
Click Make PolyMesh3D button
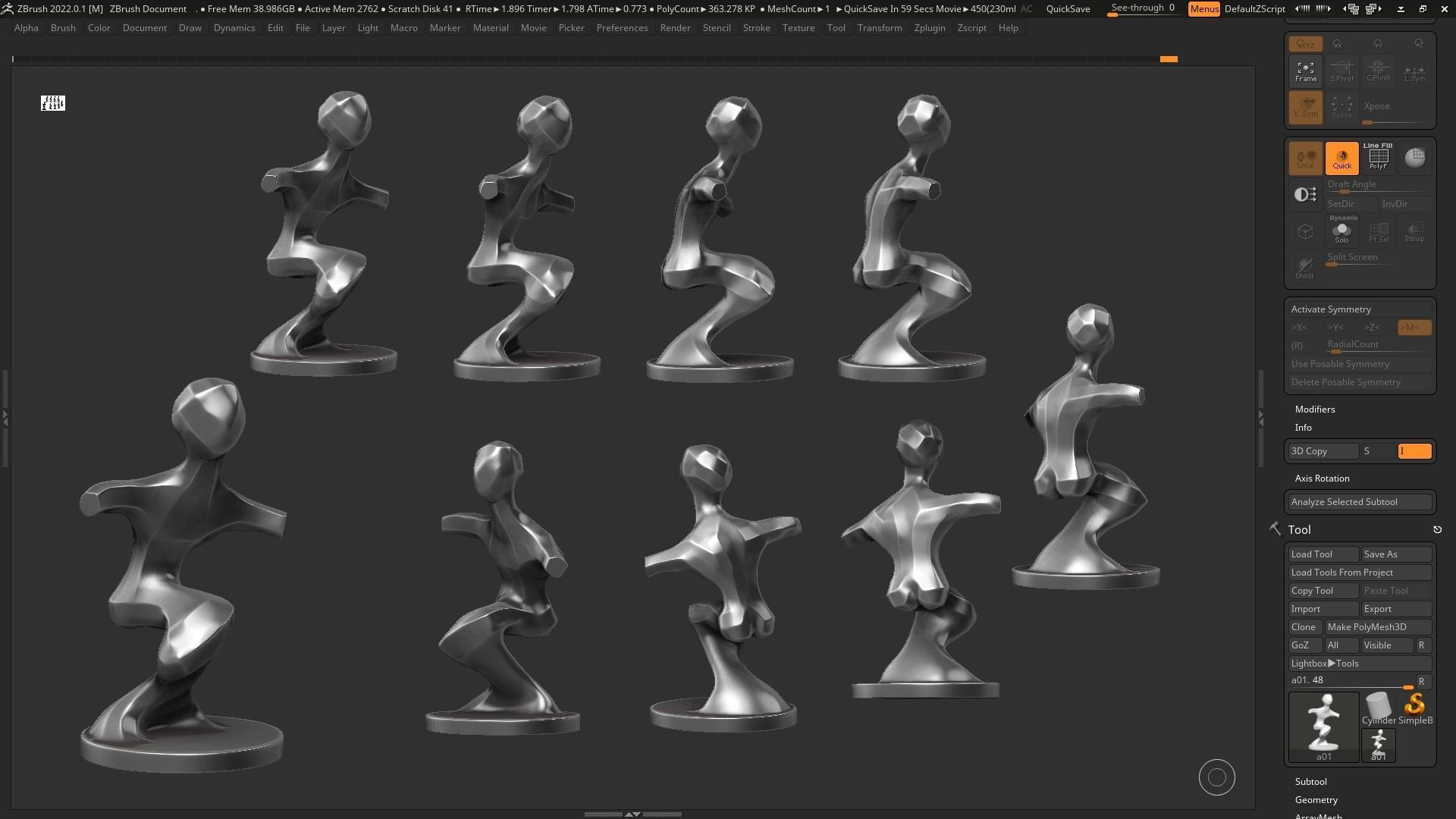coord(1378,627)
